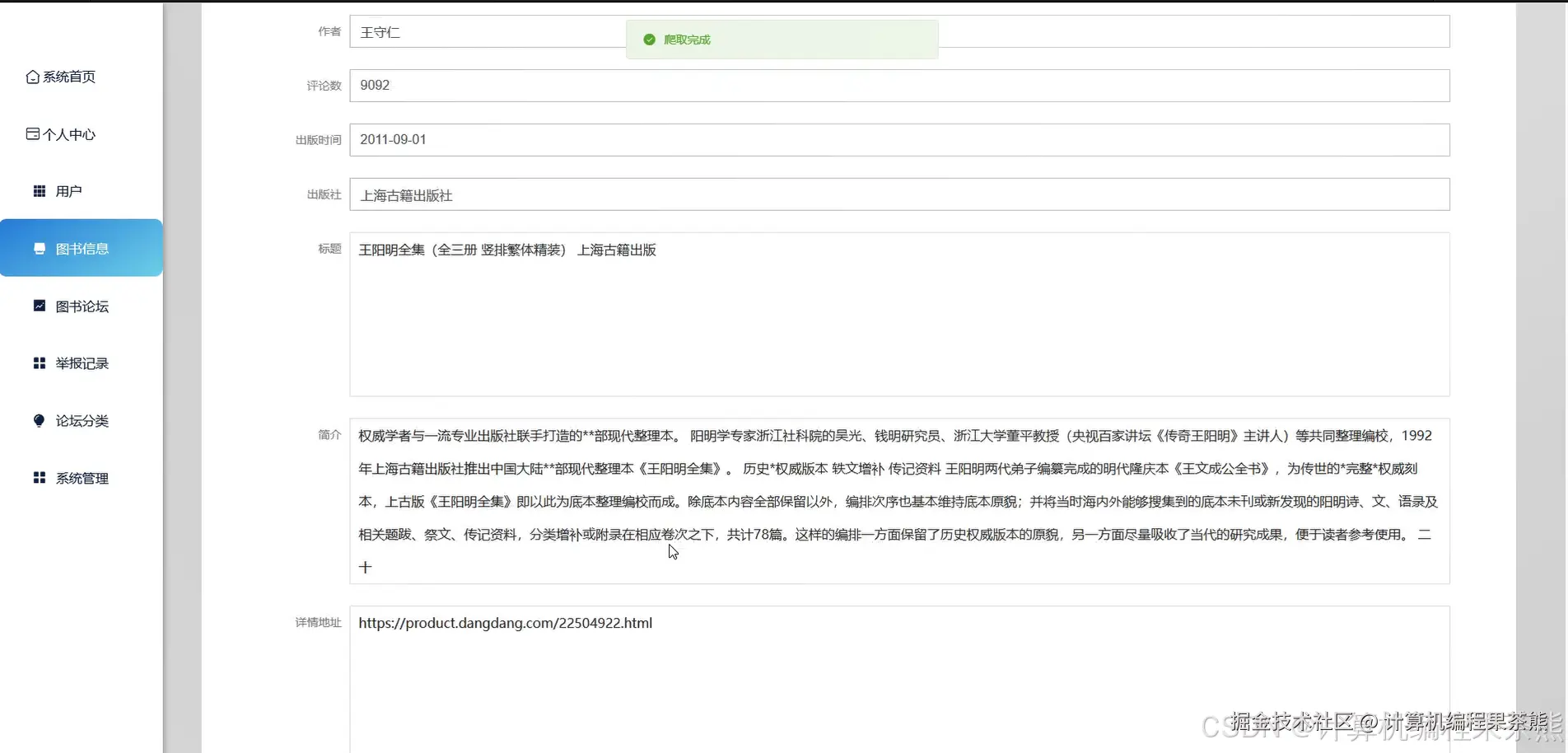Select the 举报记录 report records icon
Image resolution: width=1568 pixels, height=753 pixels.
[x=39, y=362]
